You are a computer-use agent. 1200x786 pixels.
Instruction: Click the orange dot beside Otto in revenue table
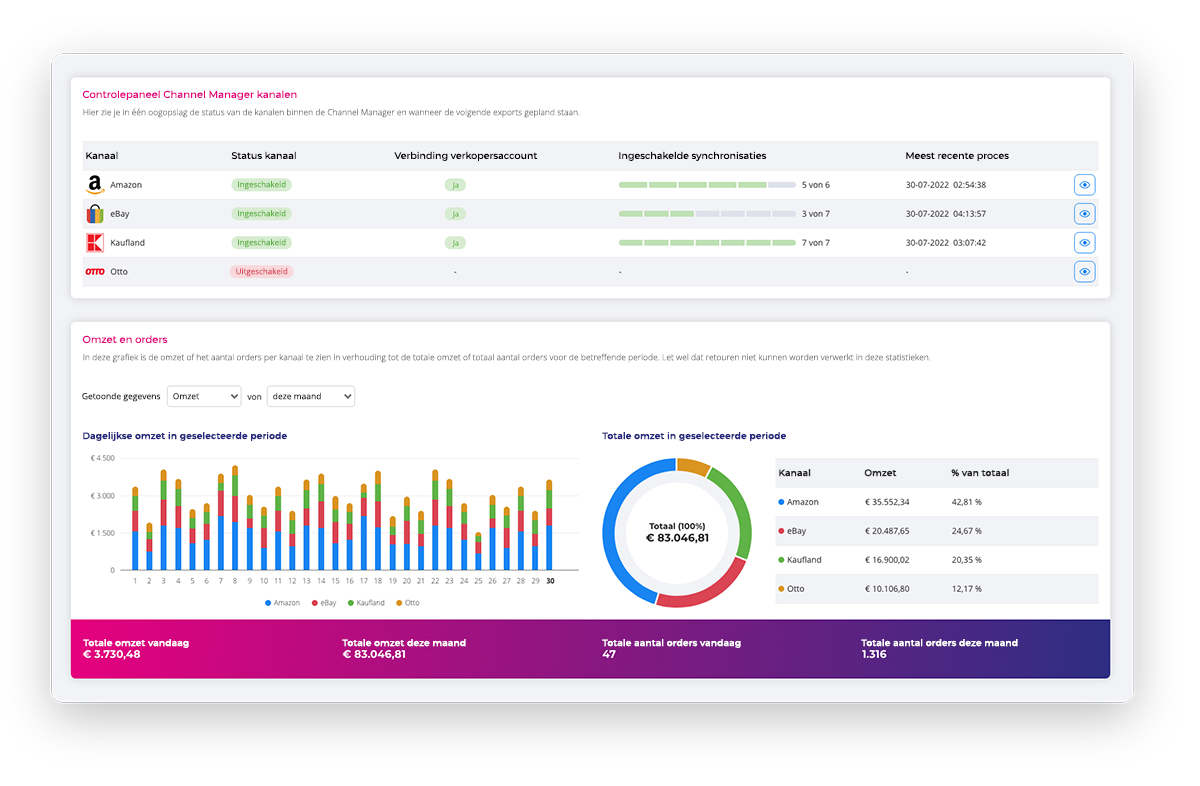(x=781, y=589)
